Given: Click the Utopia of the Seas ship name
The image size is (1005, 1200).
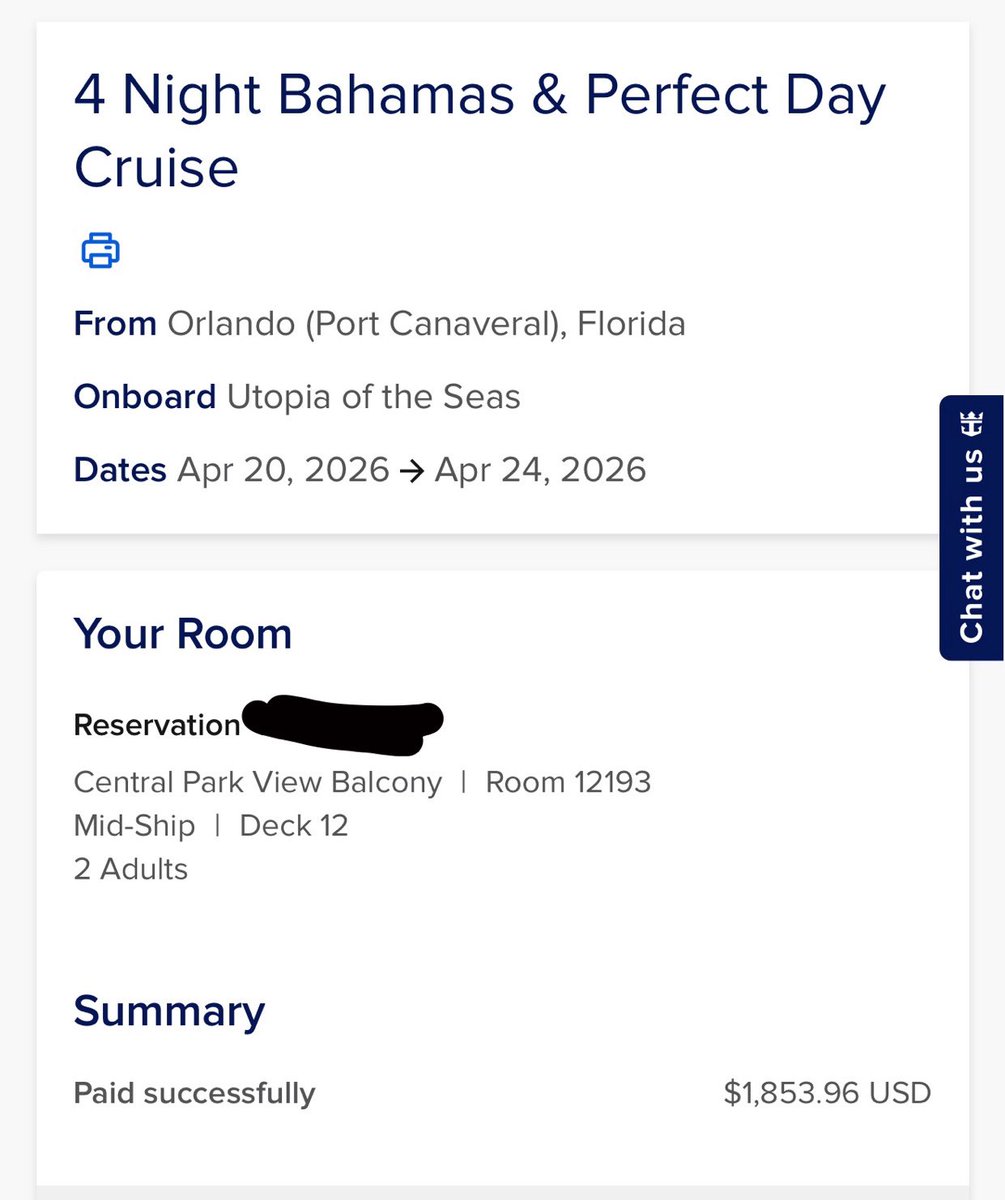Looking at the screenshot, I should point(373,397).
